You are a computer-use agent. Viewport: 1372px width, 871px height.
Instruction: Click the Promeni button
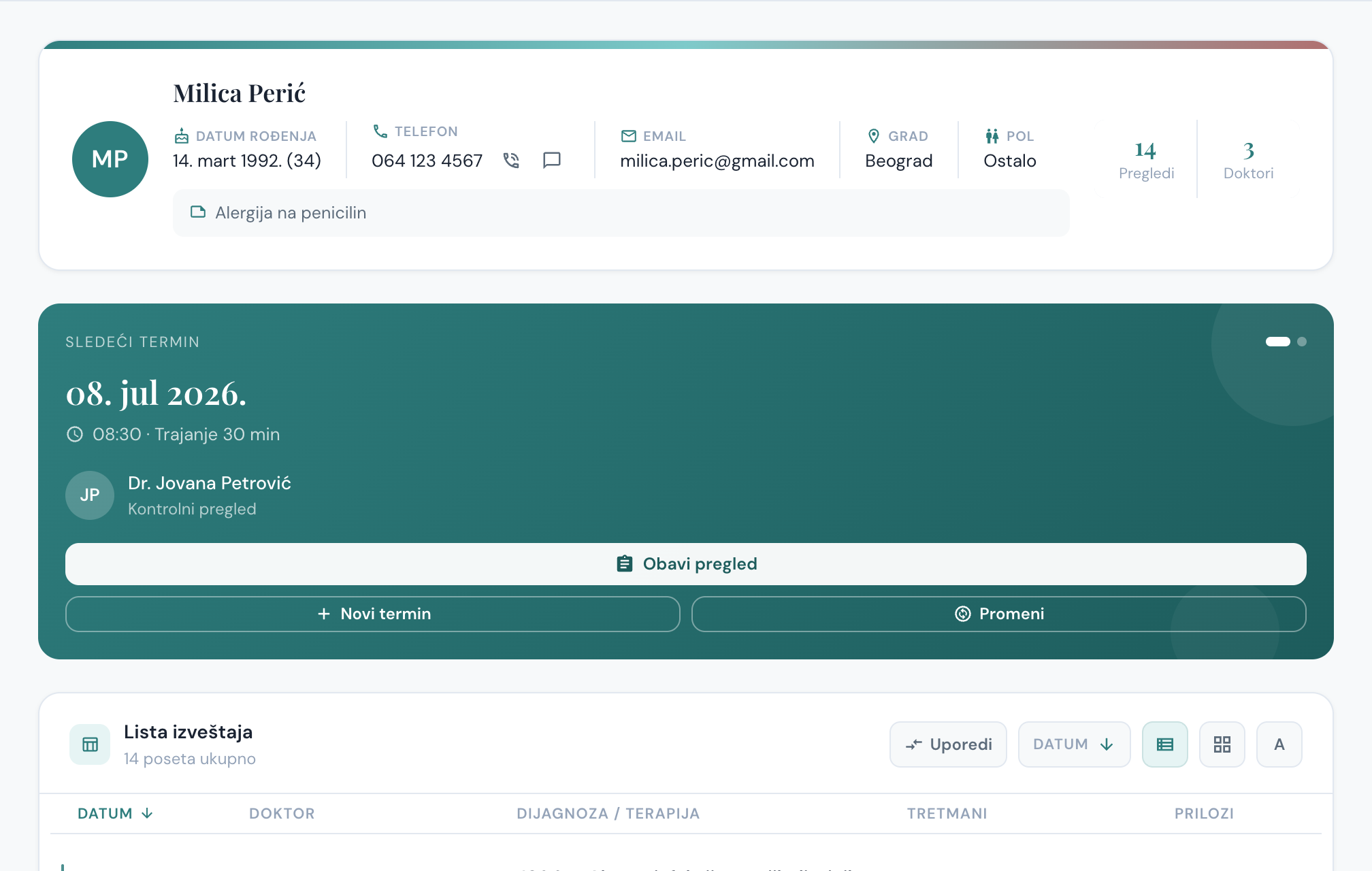pyautogui.click(x=999, y=614)
